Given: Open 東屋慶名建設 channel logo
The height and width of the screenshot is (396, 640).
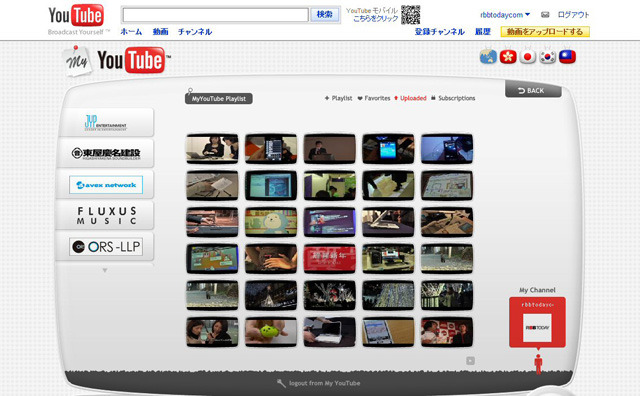Looking at the screenshot, I should point(106,154).
